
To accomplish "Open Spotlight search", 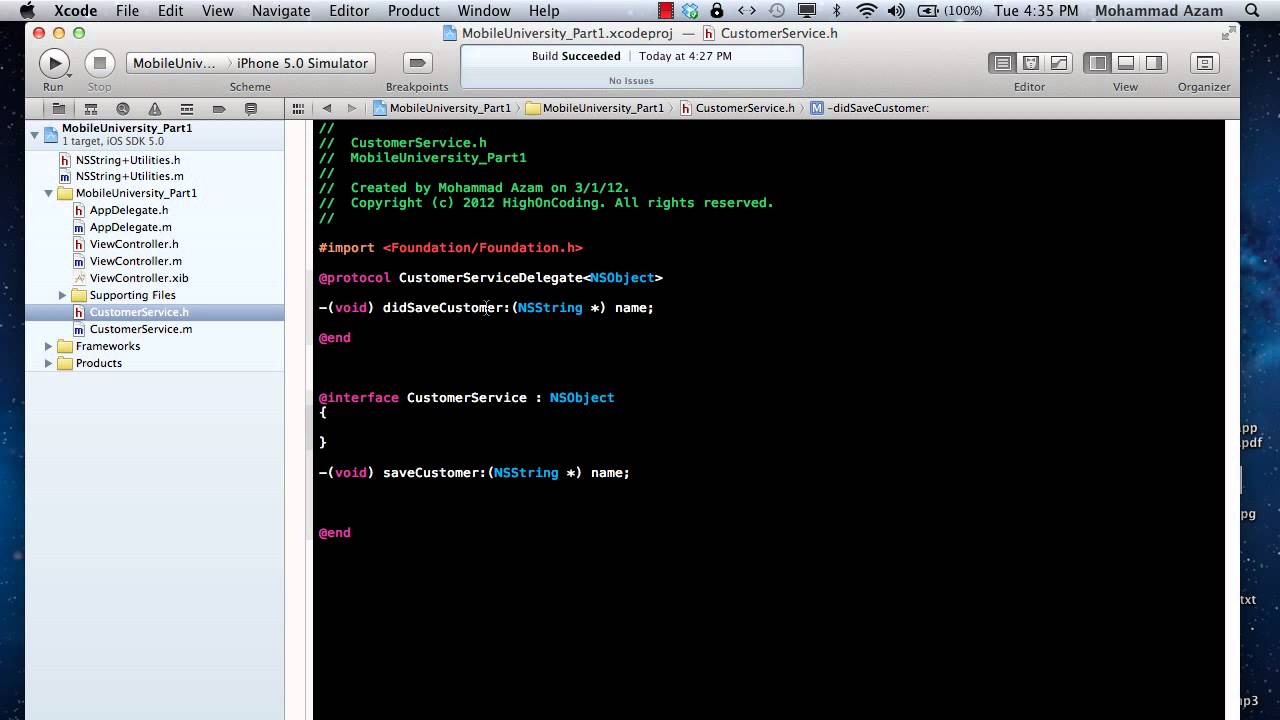I will pyautogui.click(x=1252, y=11).
